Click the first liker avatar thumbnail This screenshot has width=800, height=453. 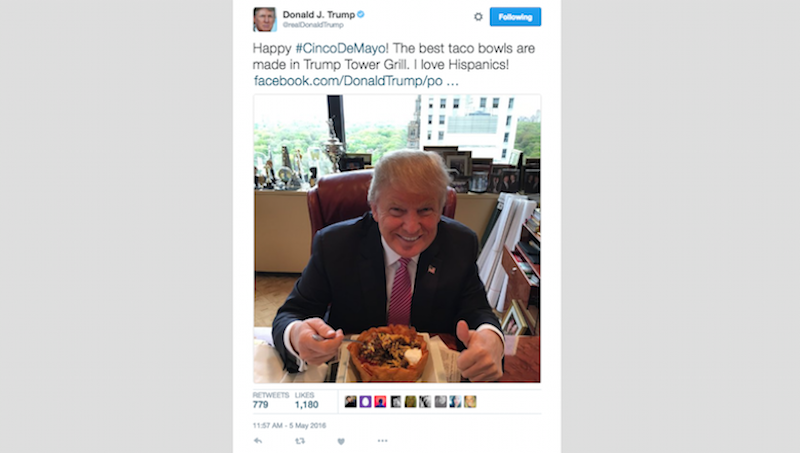[x=351, y=401]
